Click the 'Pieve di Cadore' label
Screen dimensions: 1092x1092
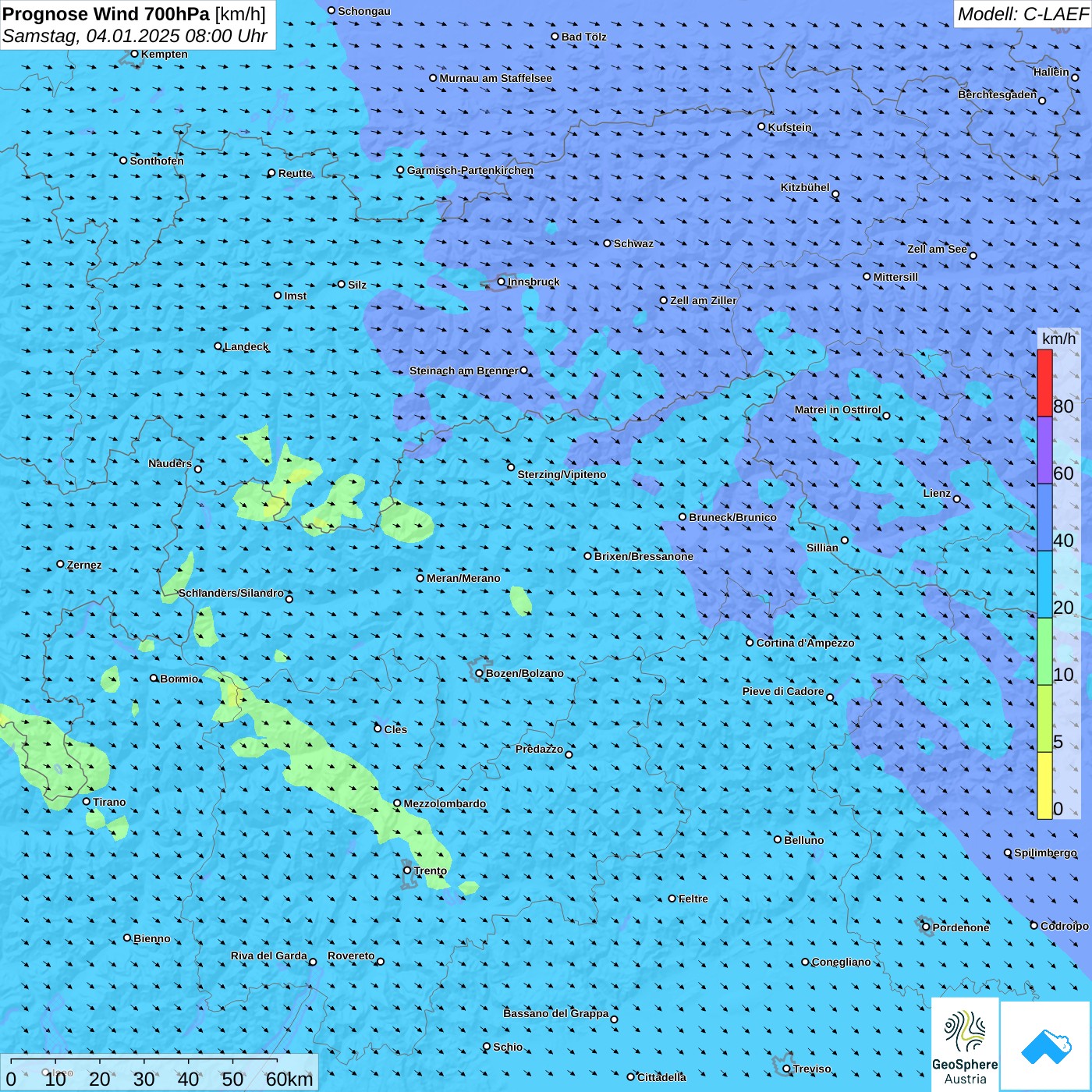click(x=782, y=691)
